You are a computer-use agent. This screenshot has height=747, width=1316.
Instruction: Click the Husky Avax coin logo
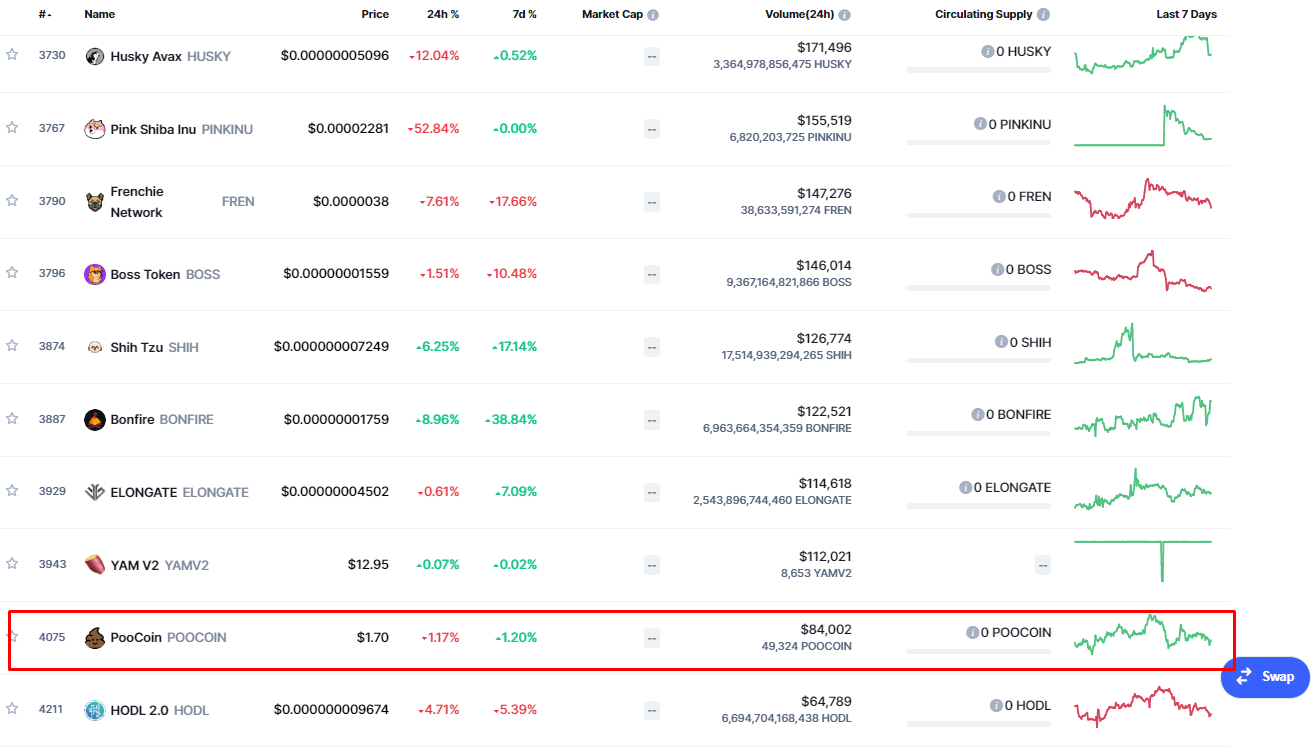95,56
